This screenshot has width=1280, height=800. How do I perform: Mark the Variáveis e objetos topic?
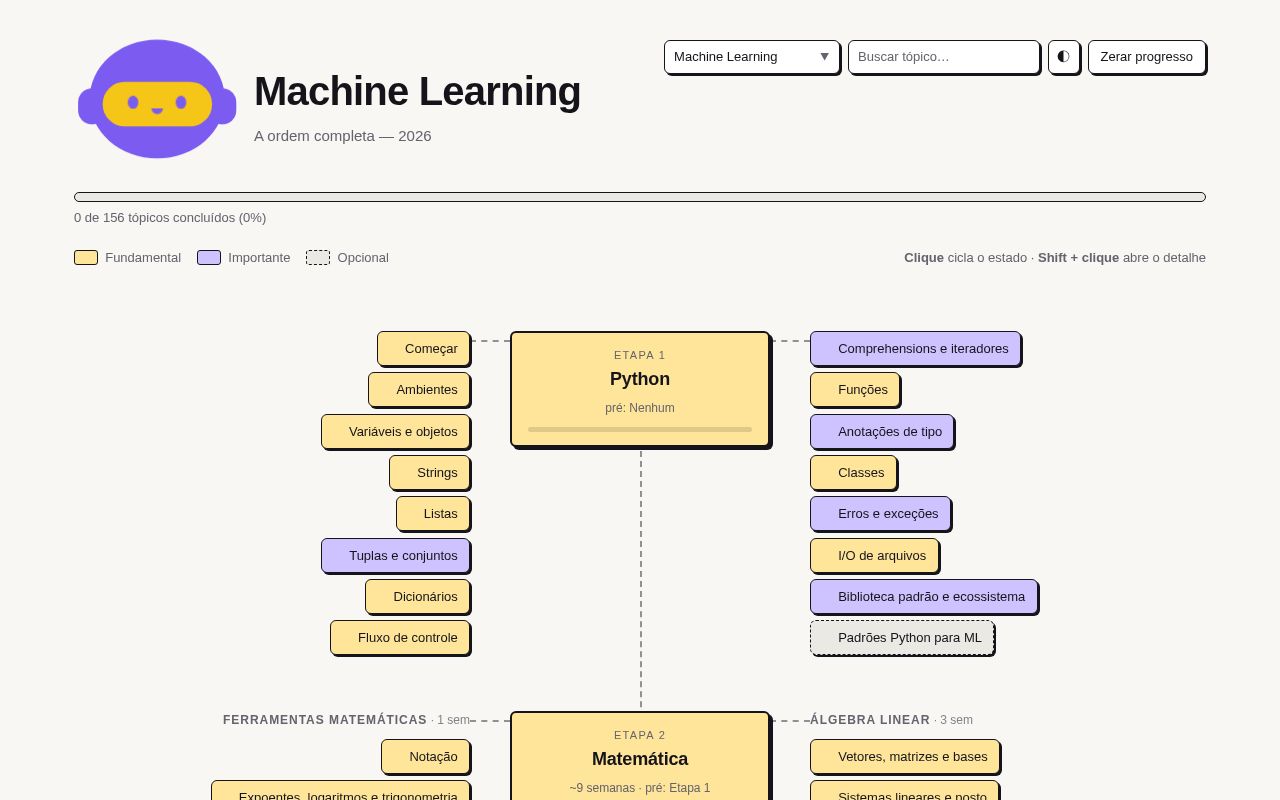395,431
